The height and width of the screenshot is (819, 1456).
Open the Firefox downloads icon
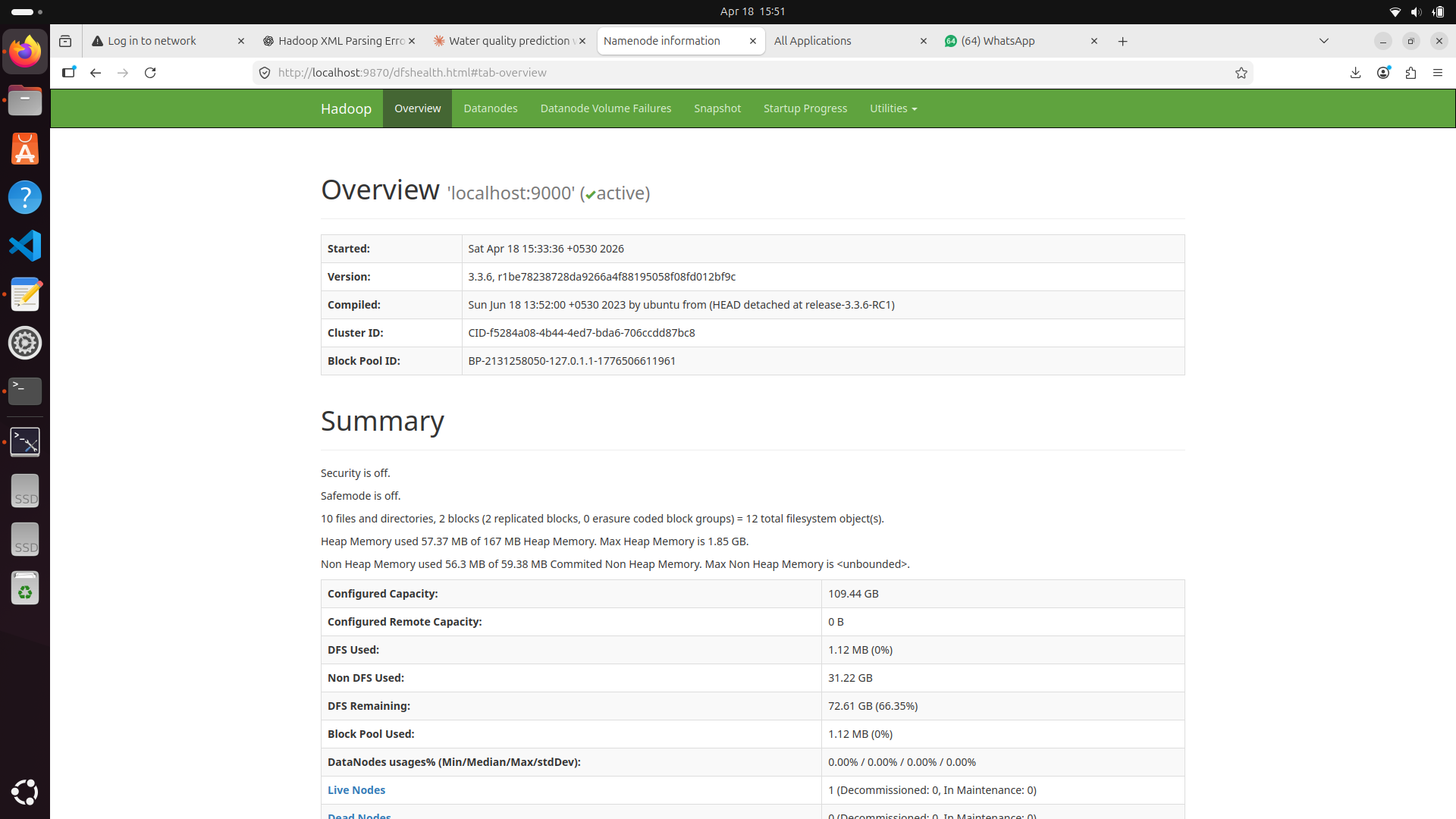tap(1355, 73)
